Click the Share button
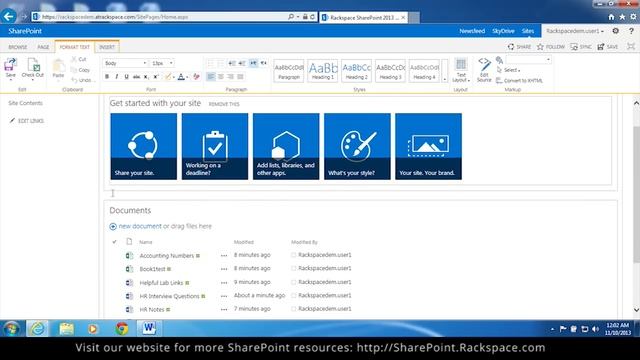 [520, 47]
